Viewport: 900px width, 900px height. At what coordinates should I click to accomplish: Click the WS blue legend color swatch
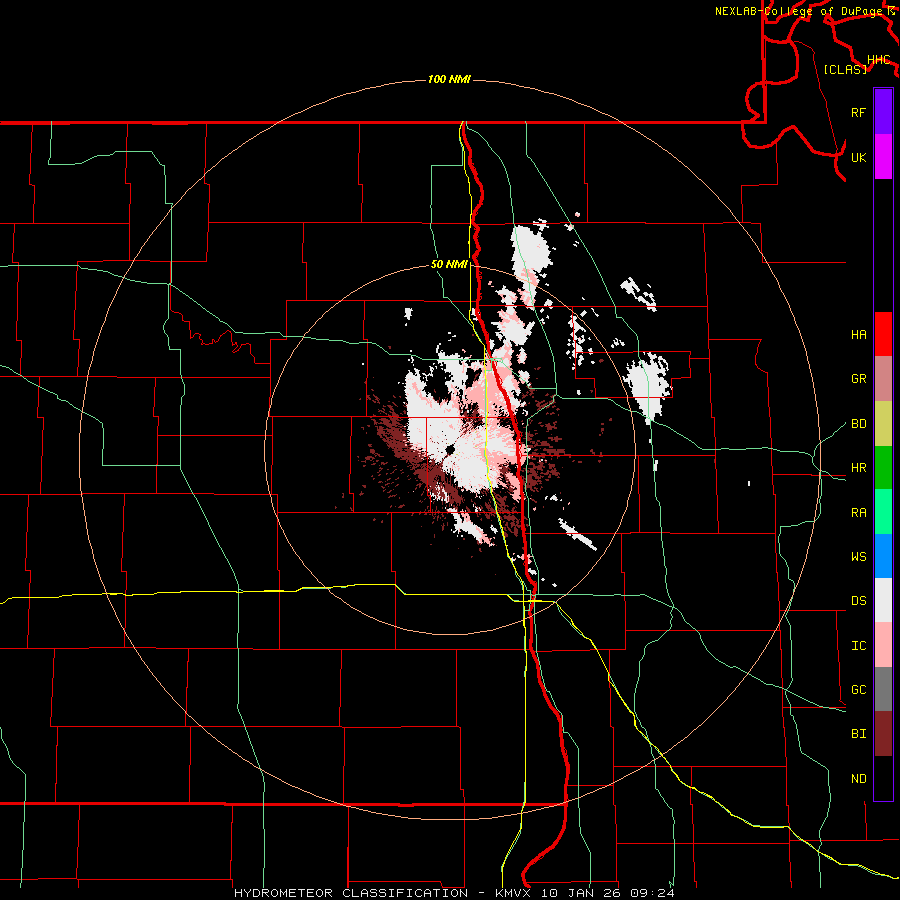(x=883, y=556)
